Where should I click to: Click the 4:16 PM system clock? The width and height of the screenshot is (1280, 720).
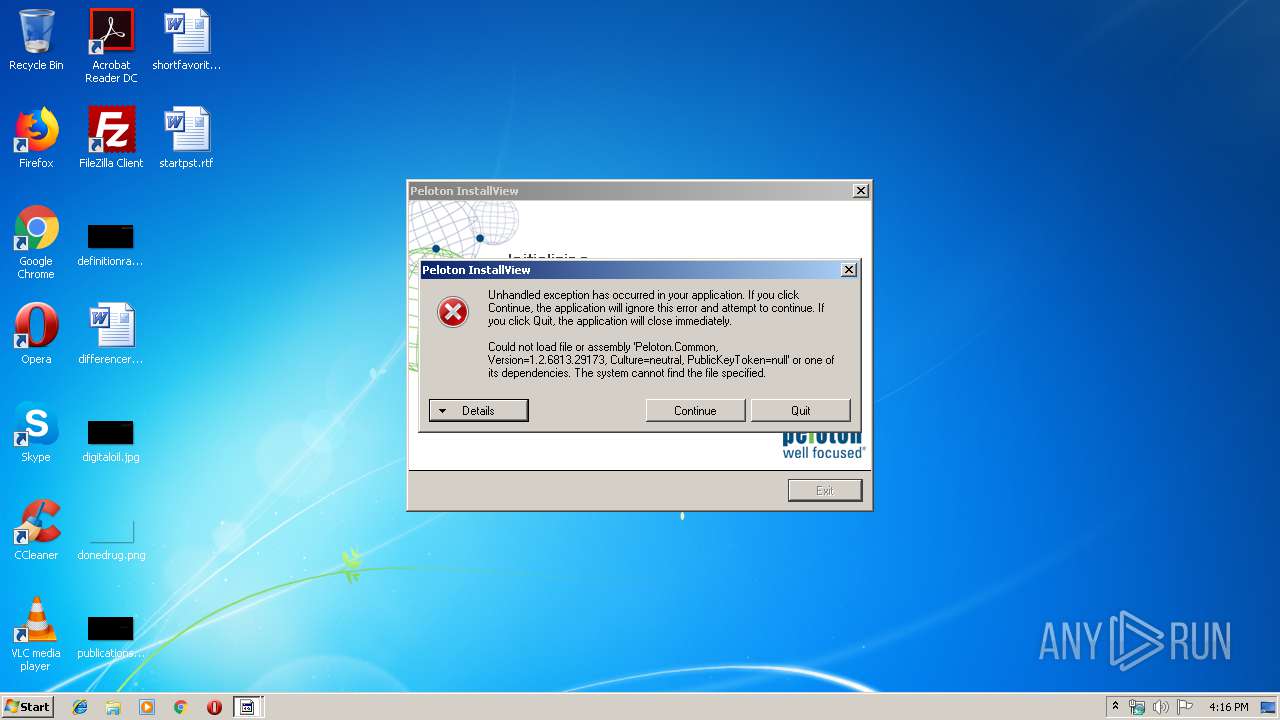(1228, 707)
